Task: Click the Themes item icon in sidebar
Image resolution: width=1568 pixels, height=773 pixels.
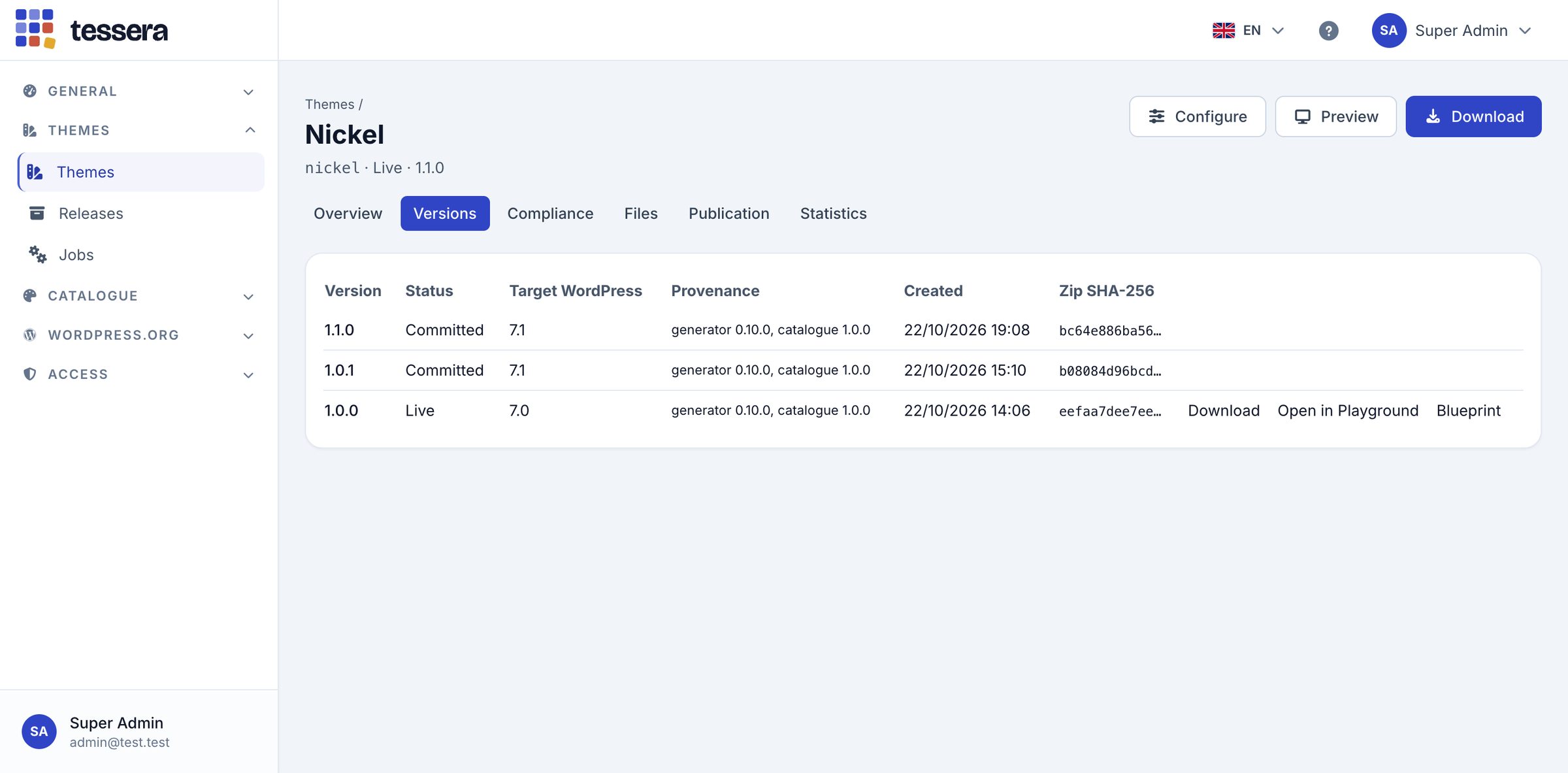Action: pyautogui.click(x=35, y=172)
